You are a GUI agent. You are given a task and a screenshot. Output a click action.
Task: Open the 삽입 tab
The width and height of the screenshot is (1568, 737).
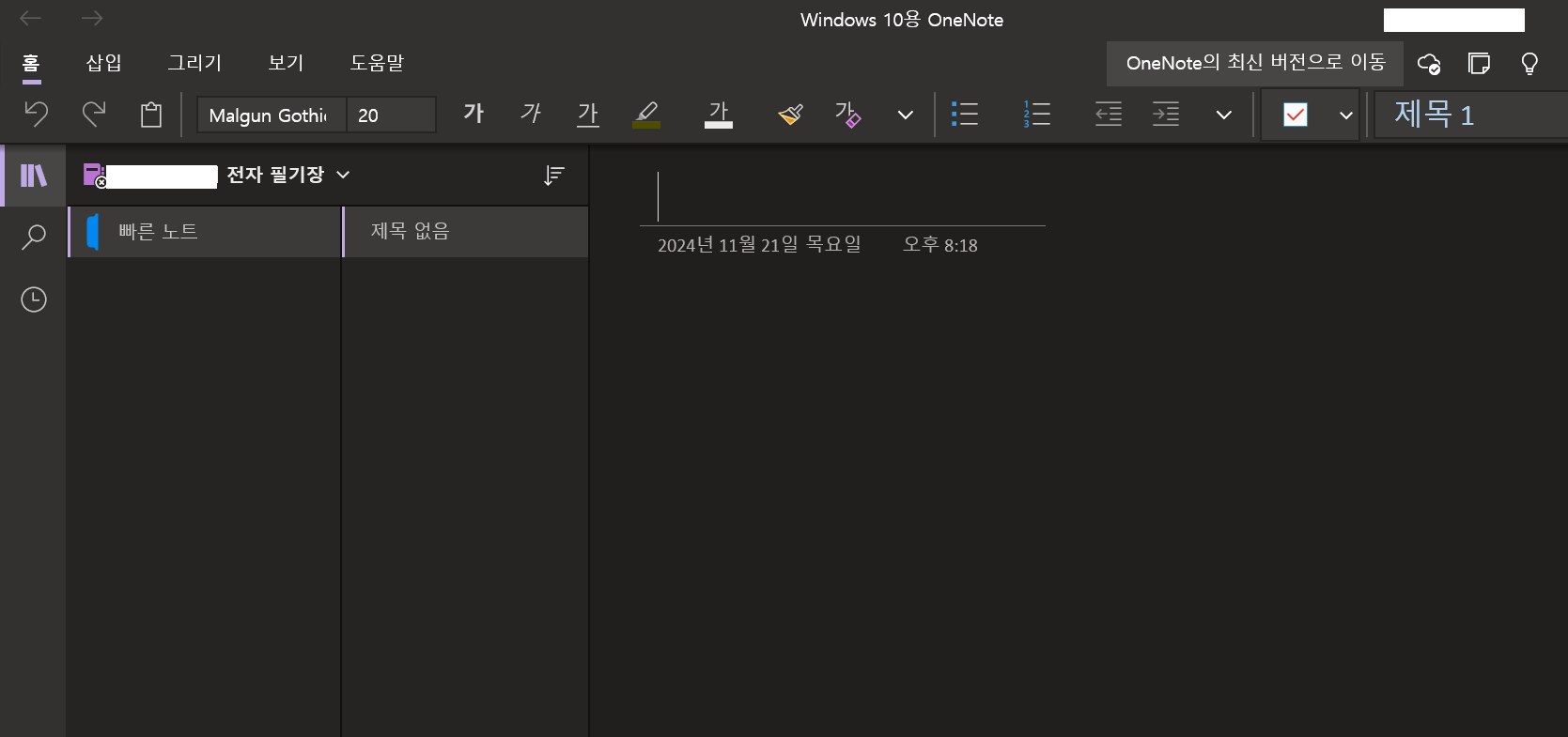pyautogui.click(x=104, y=63)
